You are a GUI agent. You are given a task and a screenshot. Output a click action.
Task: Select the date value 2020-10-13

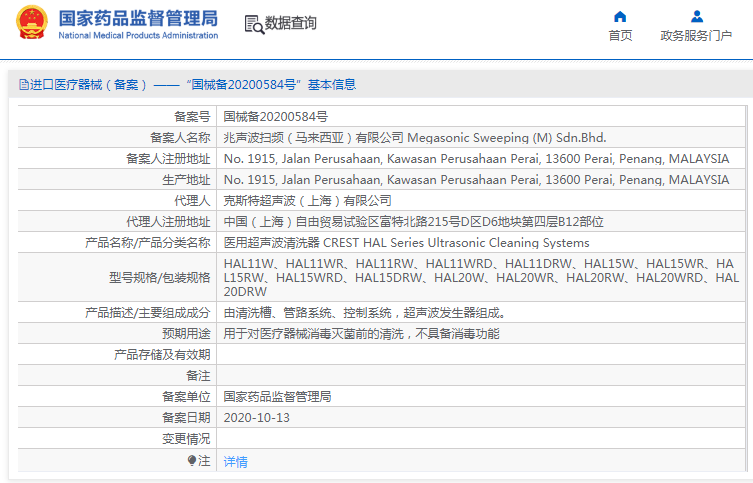pos(256,418)
